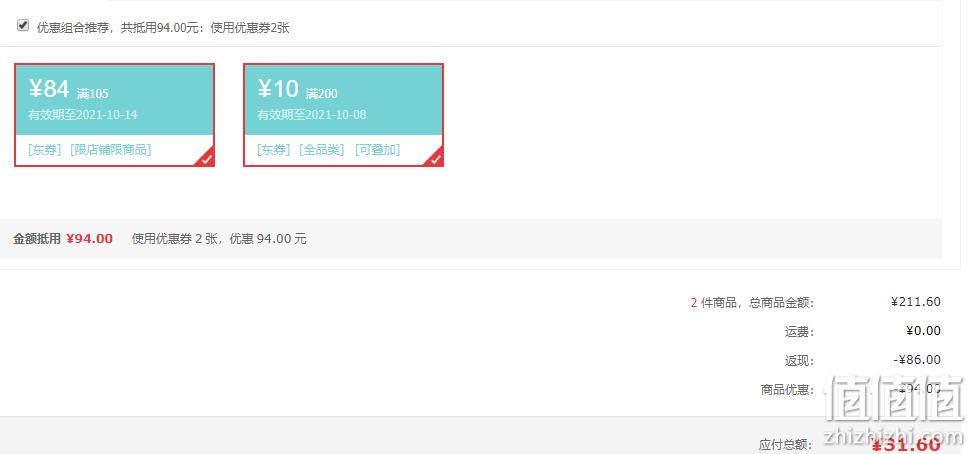Click the 金额抵用 ¥94.00 amount
Image resolution: width=973 pixels, height=454 pixels.
click(x=89, y=239)
